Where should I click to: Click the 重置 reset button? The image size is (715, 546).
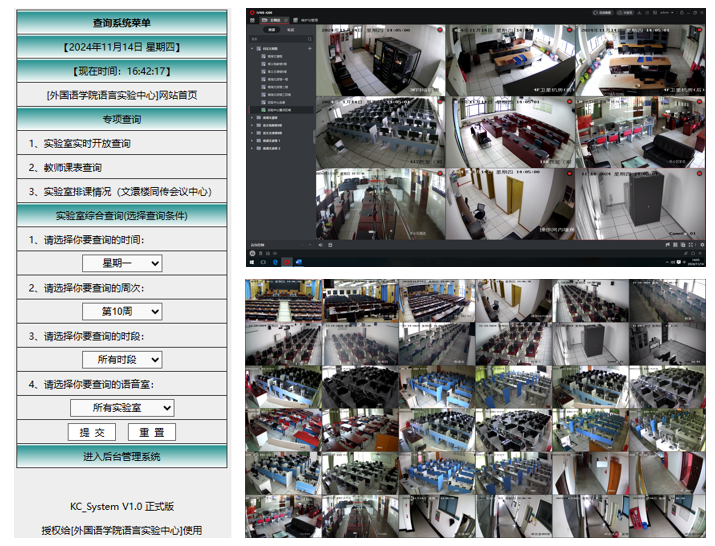tap(152, 432)
